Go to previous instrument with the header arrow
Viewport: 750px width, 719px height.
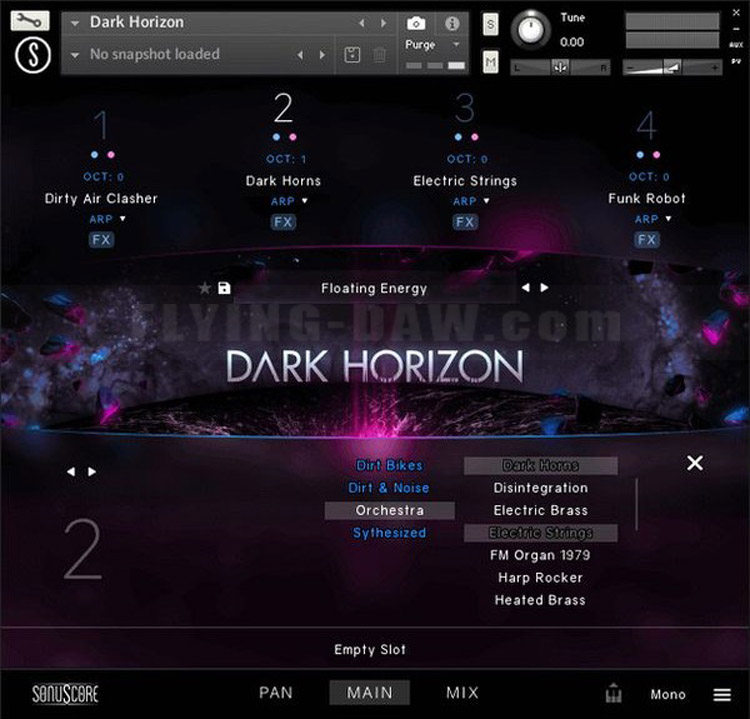(x=362, y=23)
